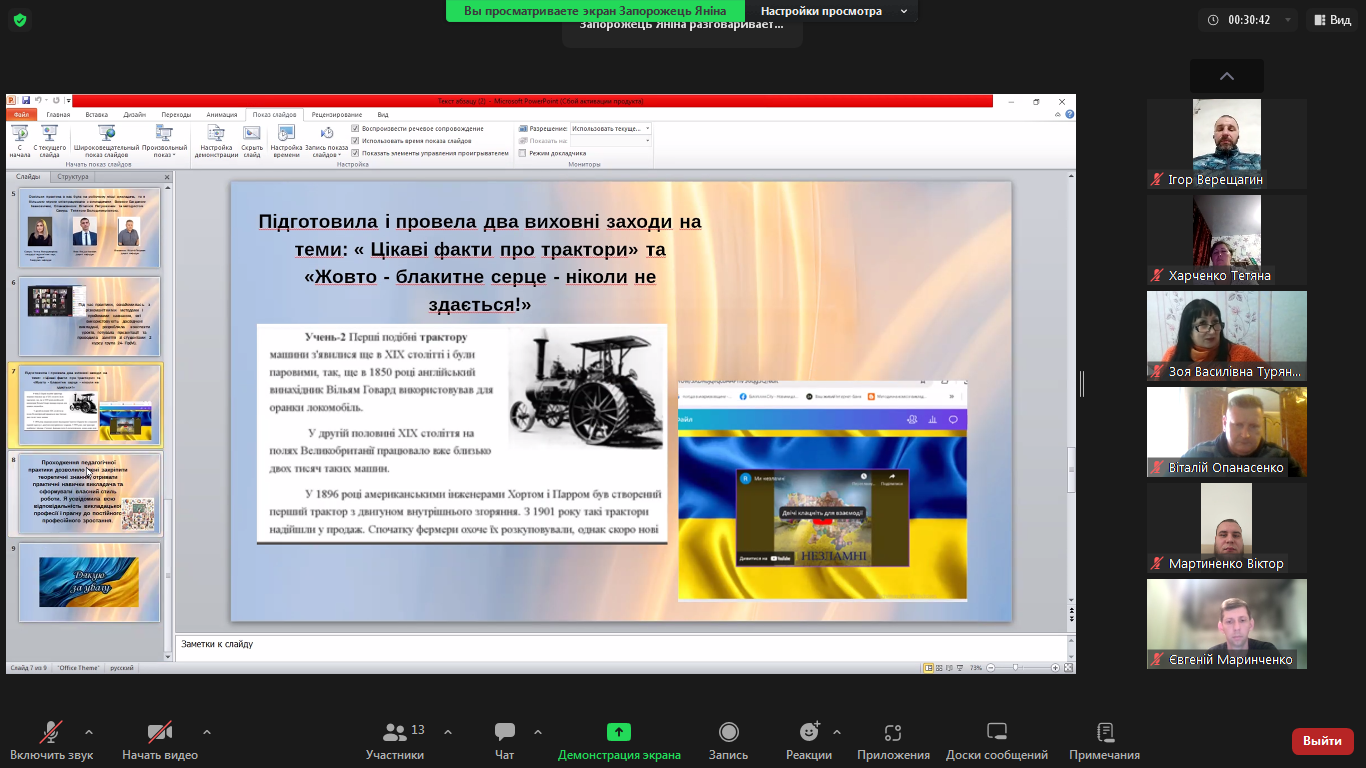
Task: Unmute microphone with Включить звук icon
Action: point(51,733)
